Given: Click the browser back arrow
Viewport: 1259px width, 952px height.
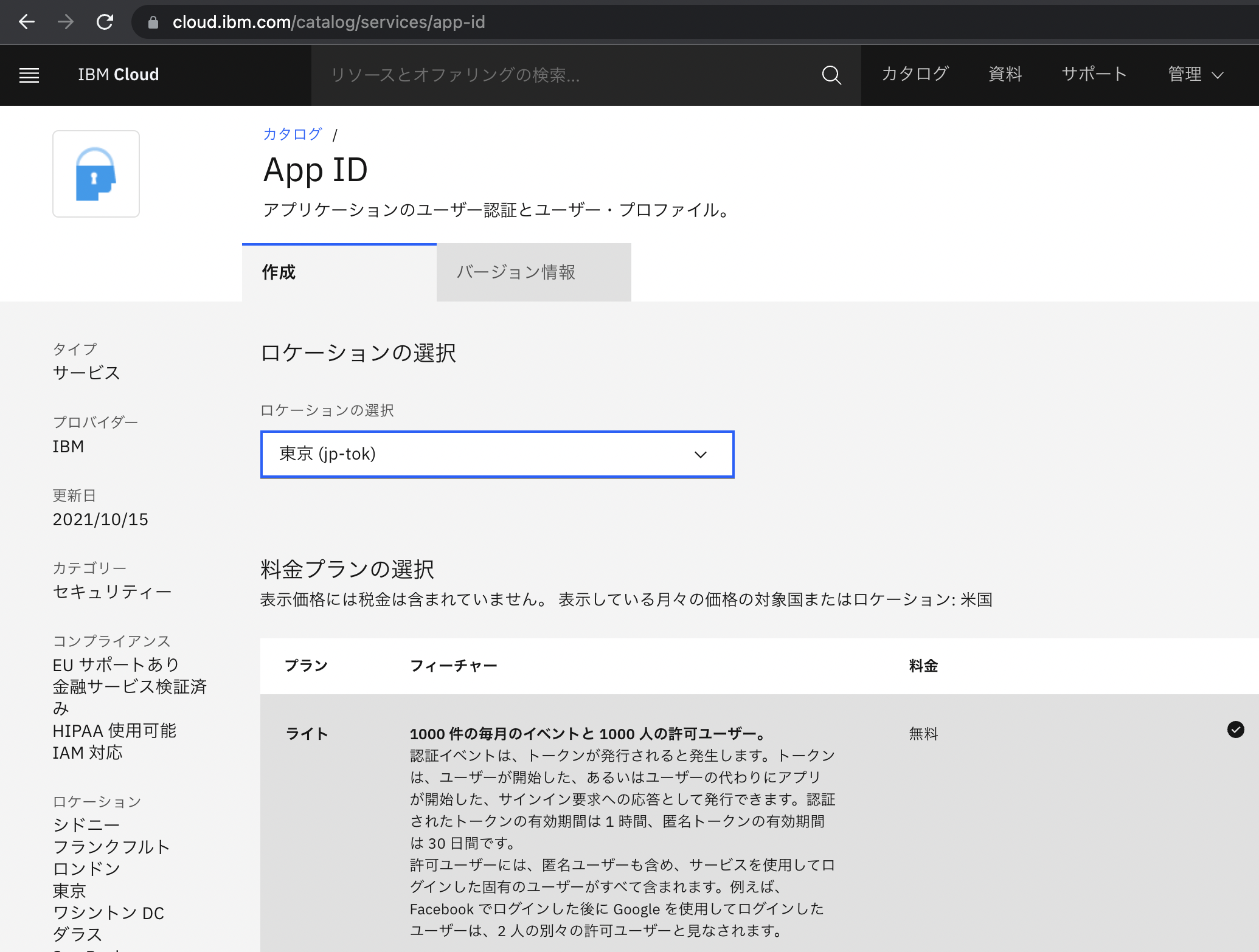Looking at the screenshot, I should coord(26,22).
